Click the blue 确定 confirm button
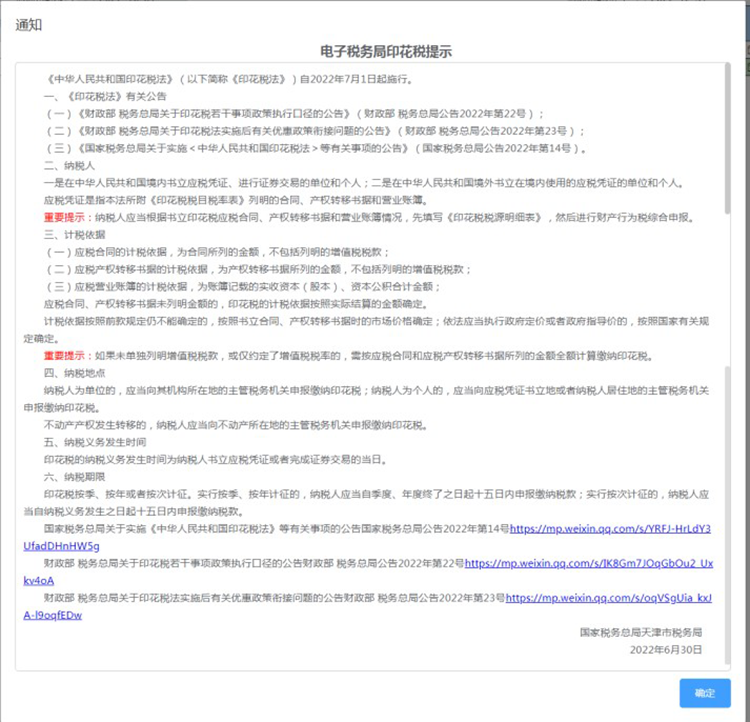The height and width of the screenshot is (722, 750). (x=705, y=692)
